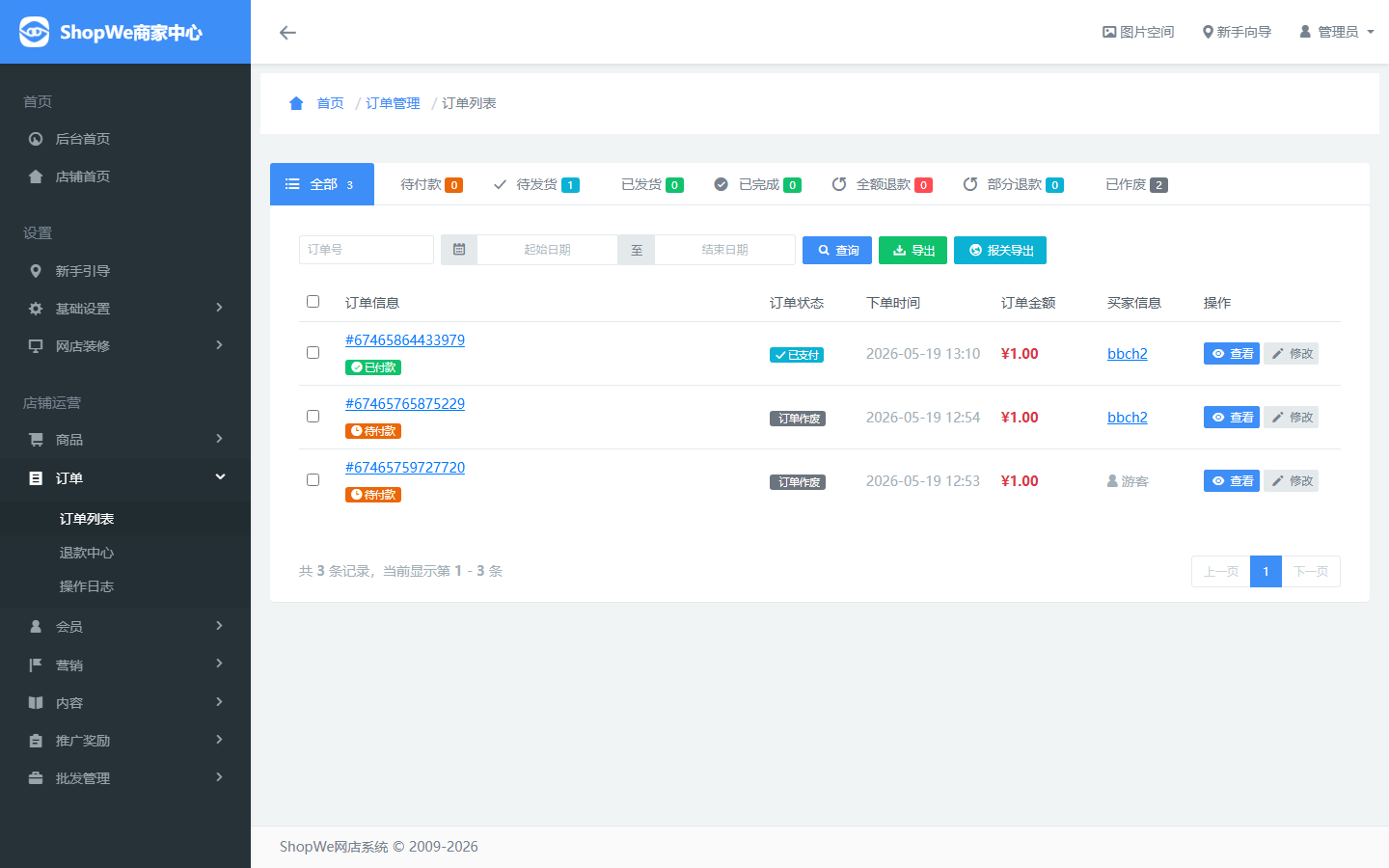The width and height of the screenshot is (1389, 868).
Task: Click the 已付款 green badge
Action: coord(373,367)
